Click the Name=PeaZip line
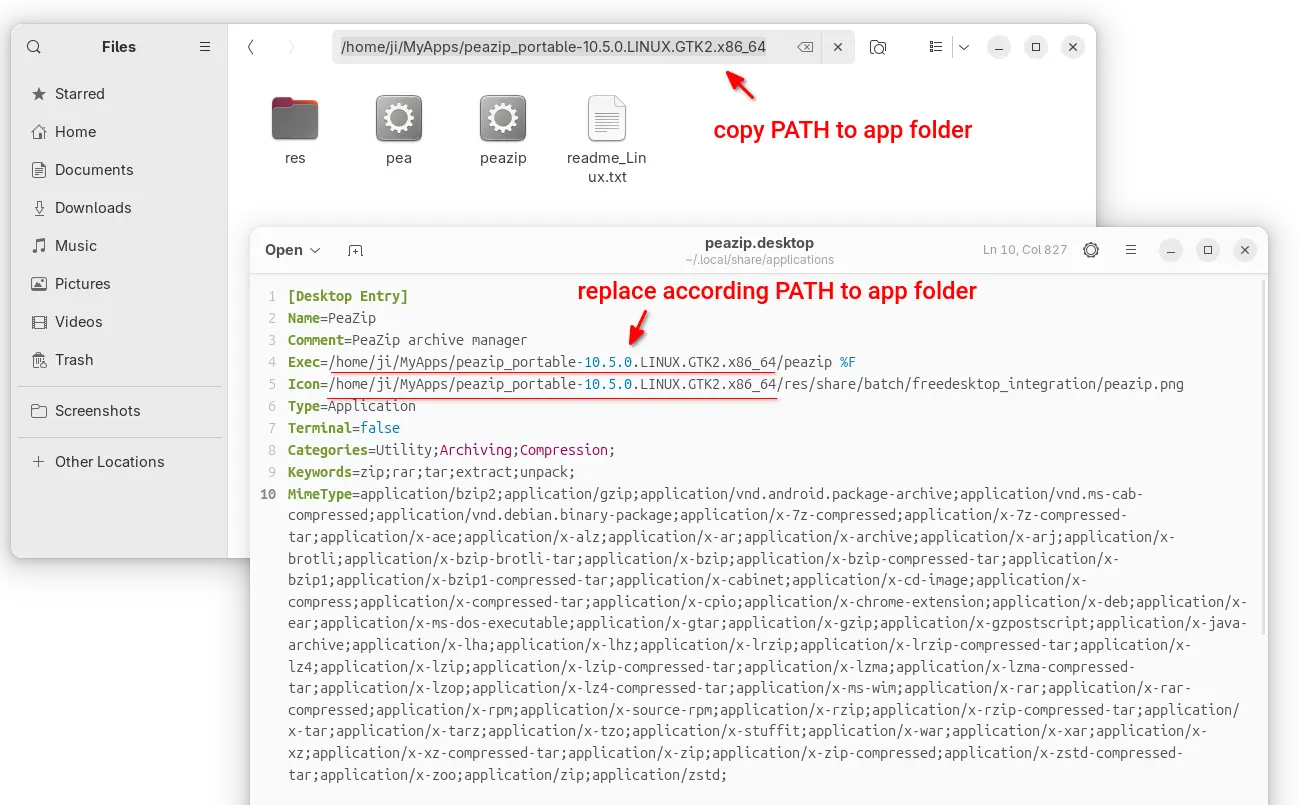Screen dimensions: 1299x805 pos(332,318)
